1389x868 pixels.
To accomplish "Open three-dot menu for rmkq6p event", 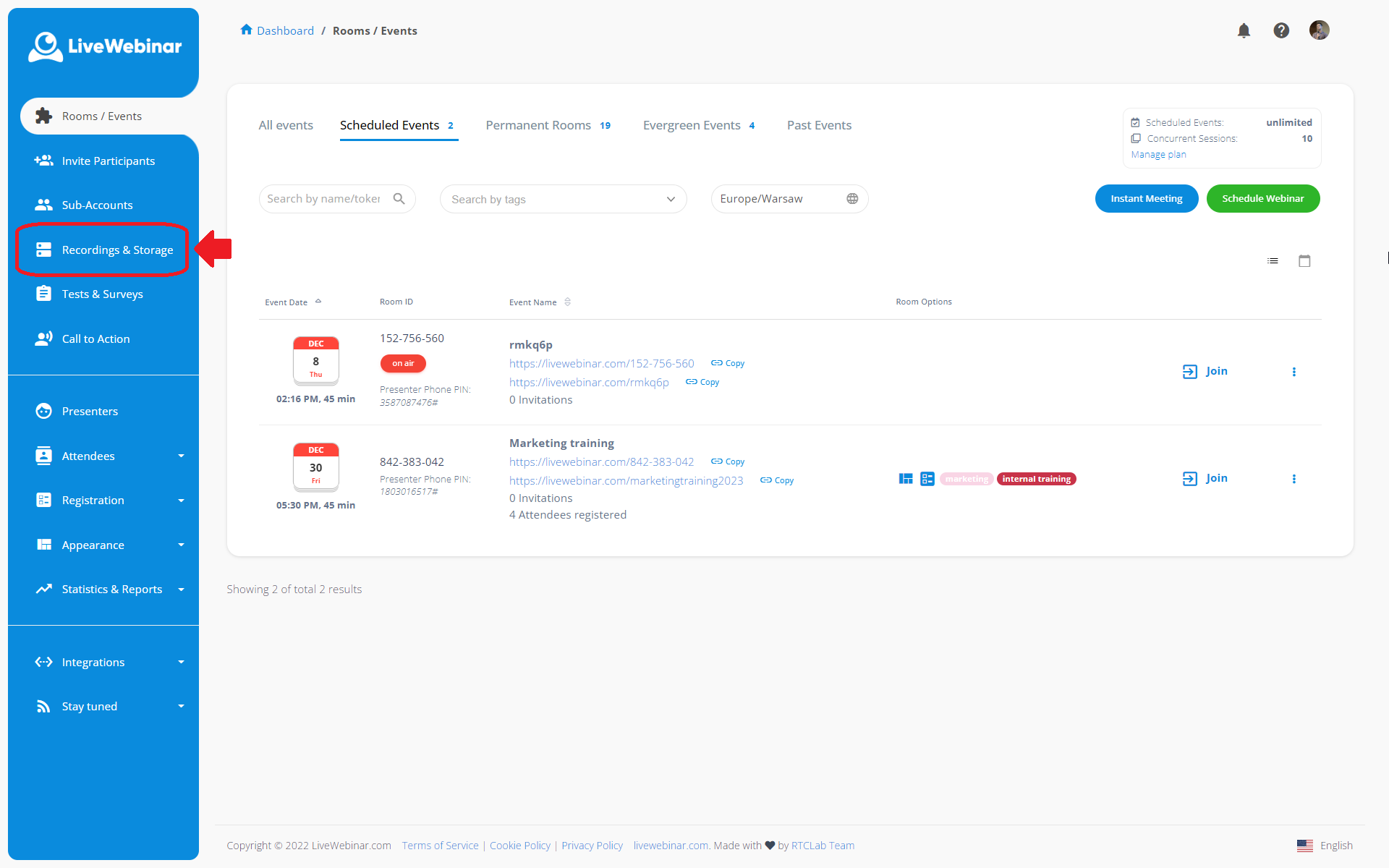I will pyautogui.click(x=1294, y=372).
